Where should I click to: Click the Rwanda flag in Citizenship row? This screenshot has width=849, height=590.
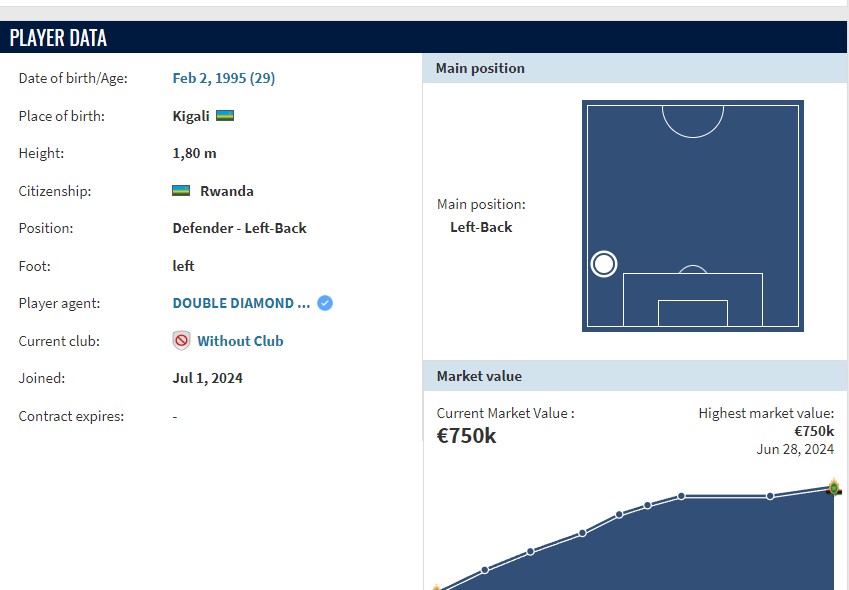(x=181, y=191)
